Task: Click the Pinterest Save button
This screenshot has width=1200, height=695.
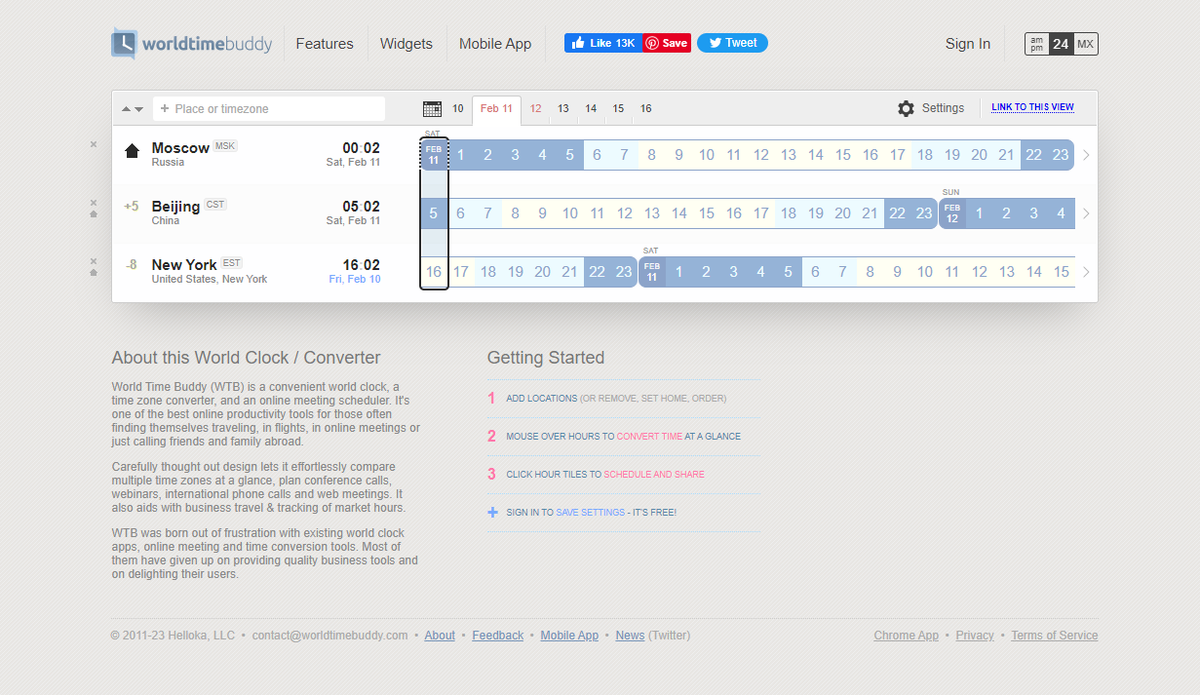Action: (x=667, y=43)
